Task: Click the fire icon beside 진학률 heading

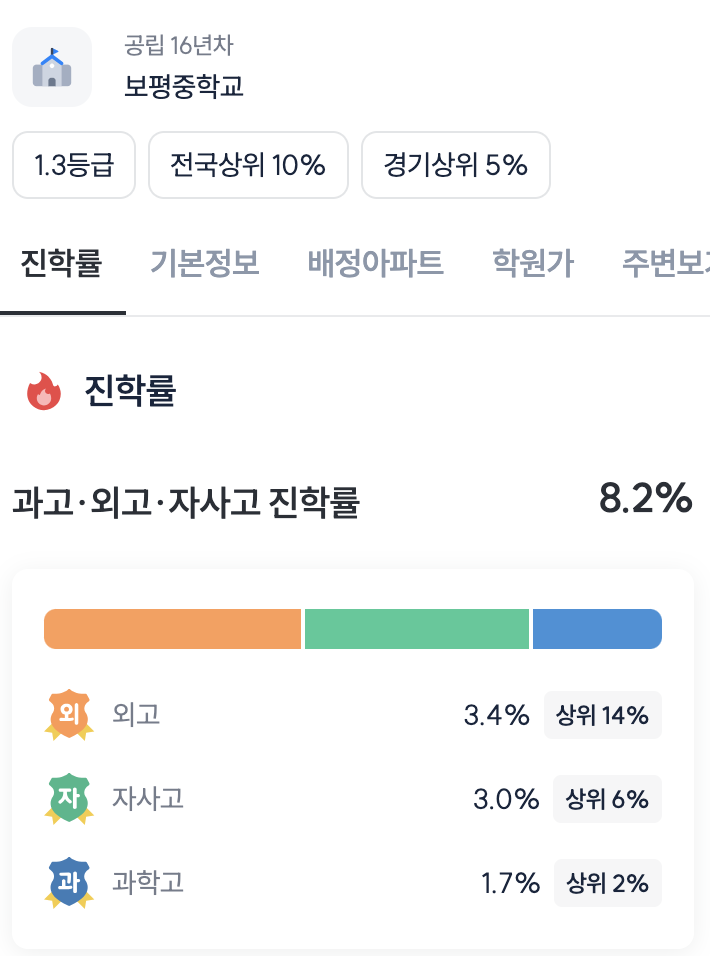Action: 44,392
